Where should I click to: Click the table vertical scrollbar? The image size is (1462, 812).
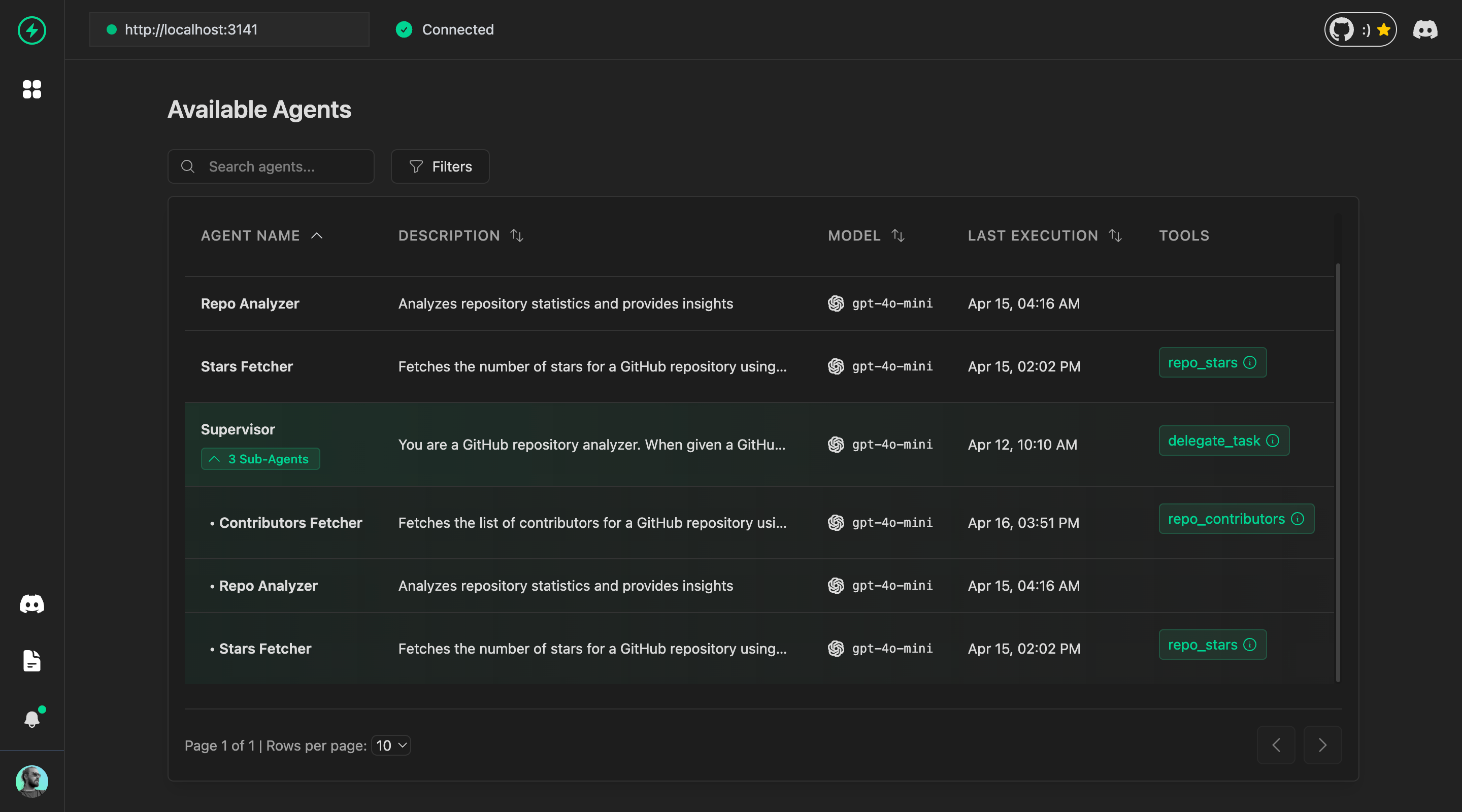tap(1338, 472)
